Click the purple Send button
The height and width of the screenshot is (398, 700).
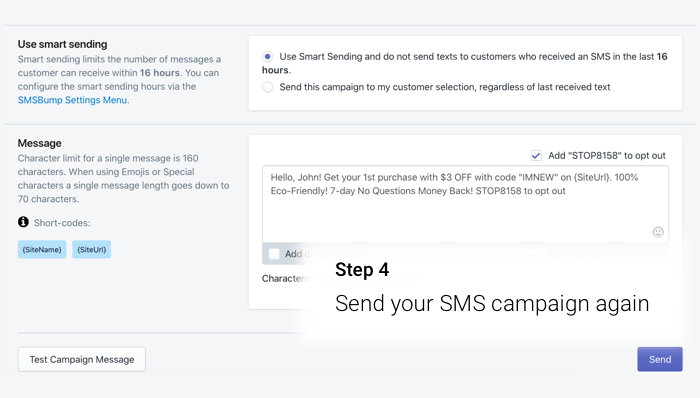tap(660, 359)
